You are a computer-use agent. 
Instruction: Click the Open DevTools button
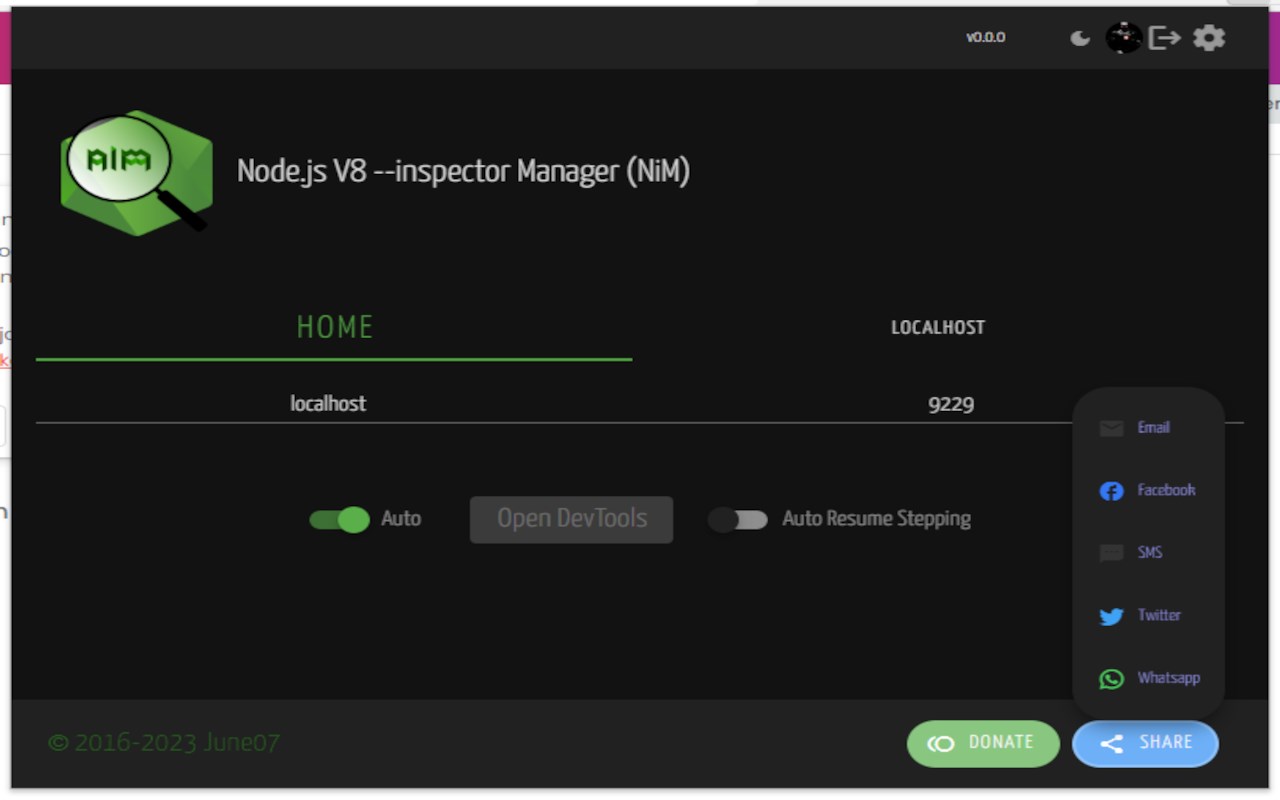click(x=571, y=519)
